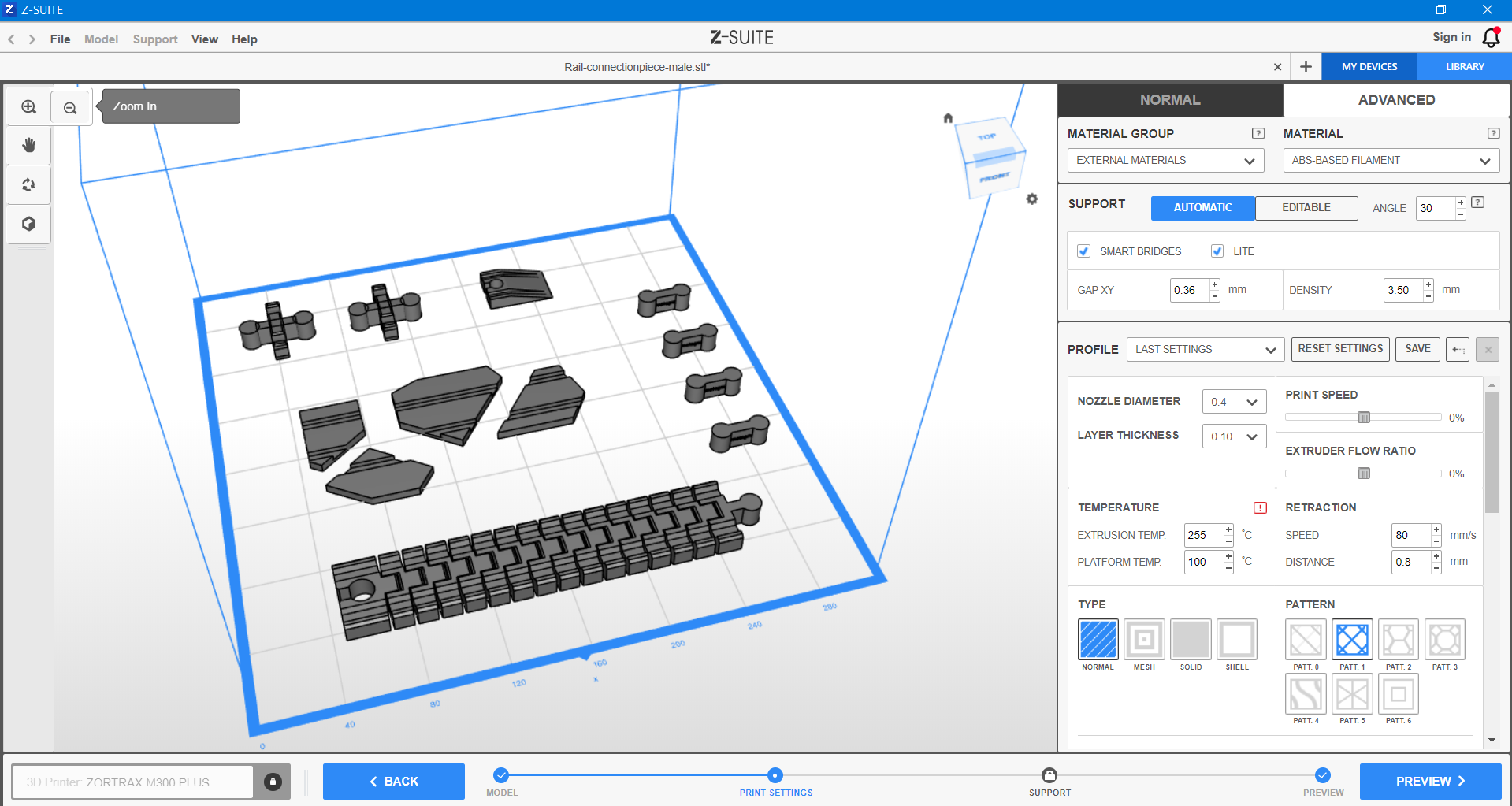
Task: Click the import profile arrow icon
Action: (x=1458, y=350)
